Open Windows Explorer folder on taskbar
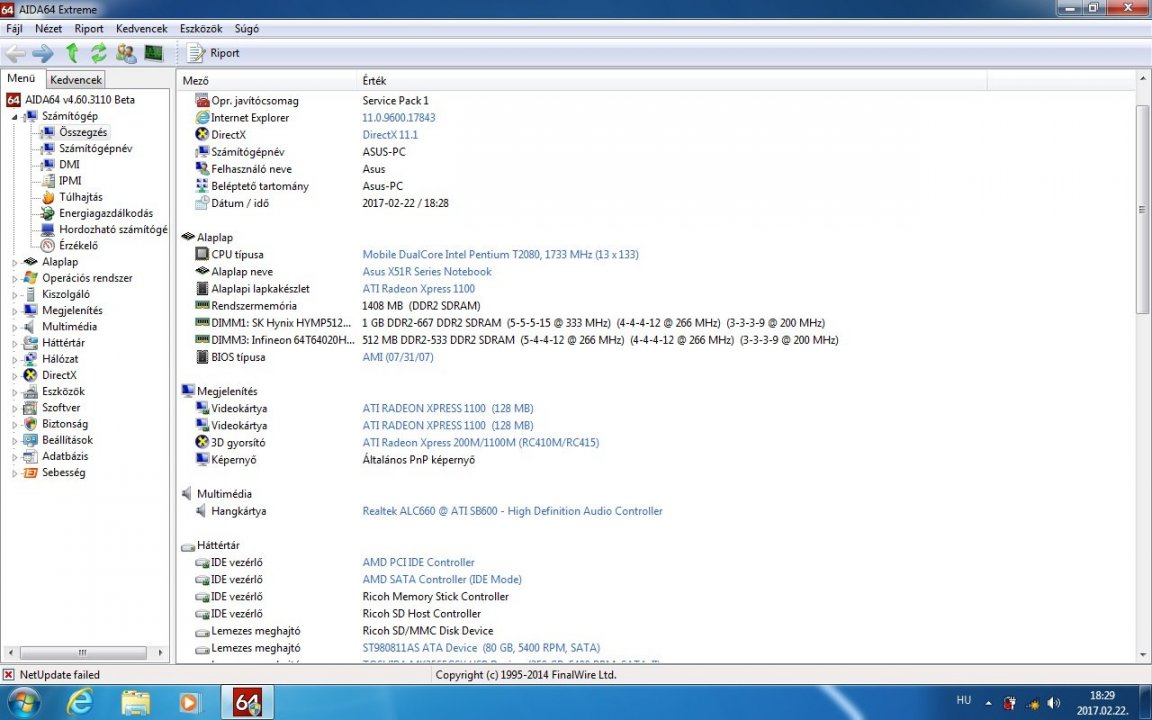This screenshot has height=720, width=1152. 135,702
